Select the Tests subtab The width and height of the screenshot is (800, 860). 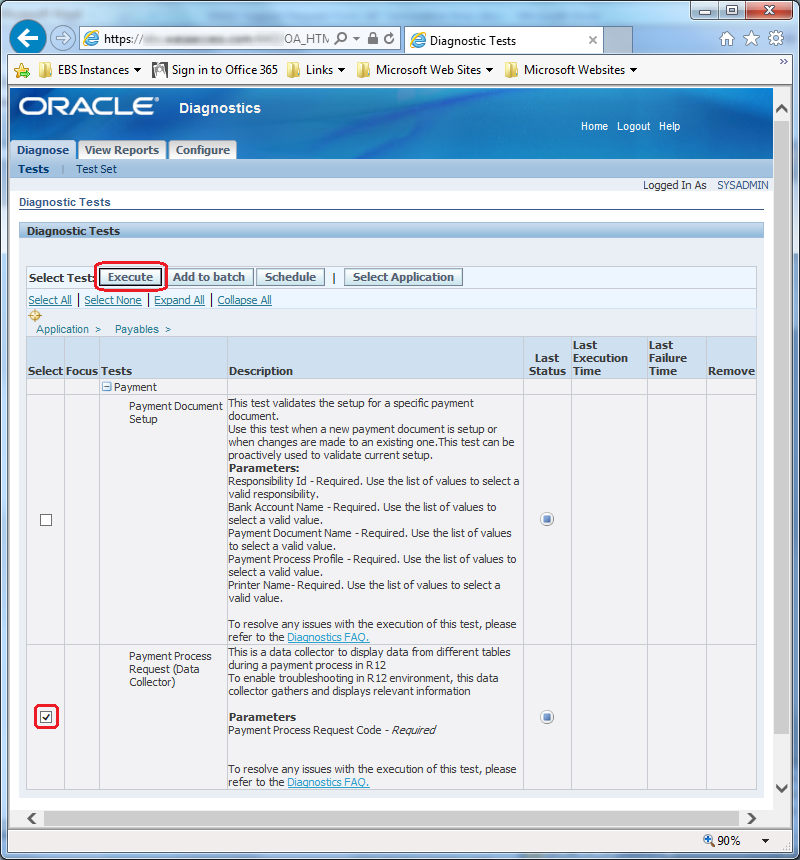pos(33,169)
